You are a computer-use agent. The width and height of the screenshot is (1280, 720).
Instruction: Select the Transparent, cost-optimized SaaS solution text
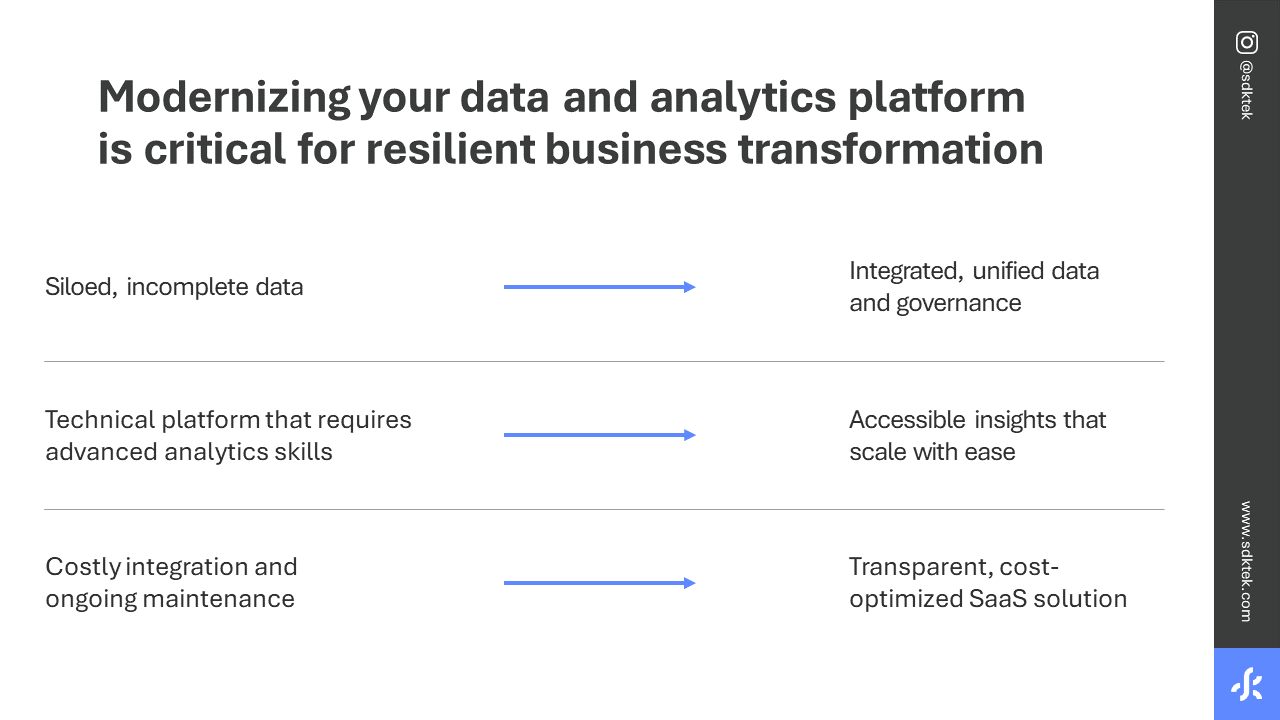point(987,583)
